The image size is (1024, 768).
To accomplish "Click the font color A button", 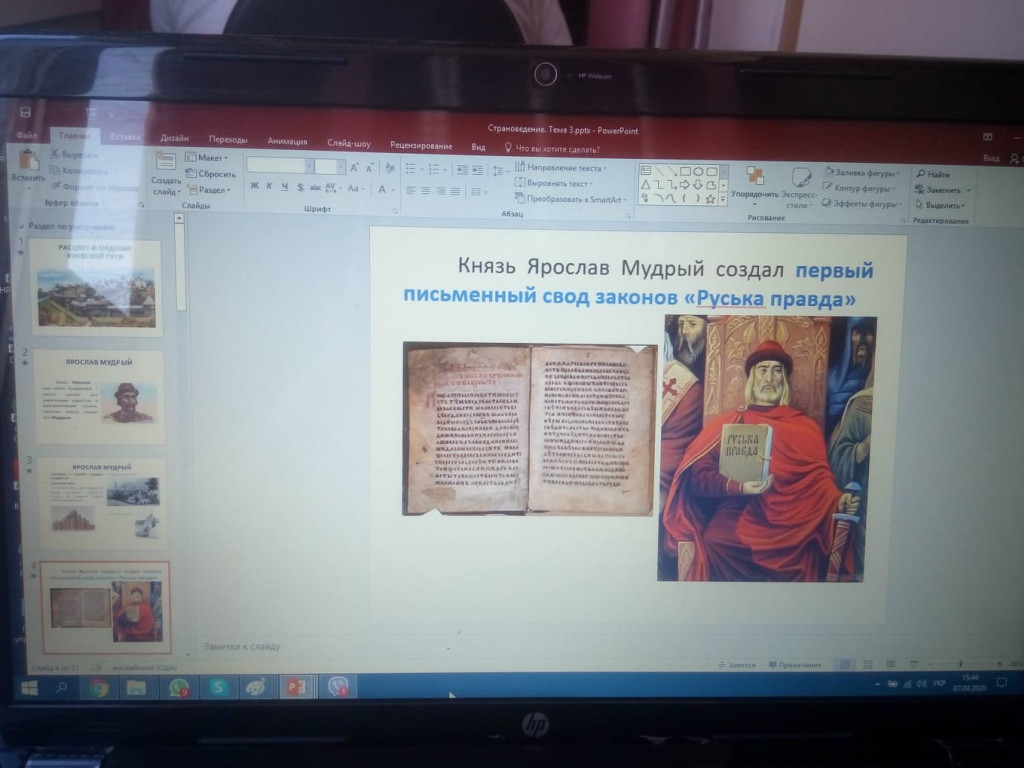I will (x=382, y=189).
